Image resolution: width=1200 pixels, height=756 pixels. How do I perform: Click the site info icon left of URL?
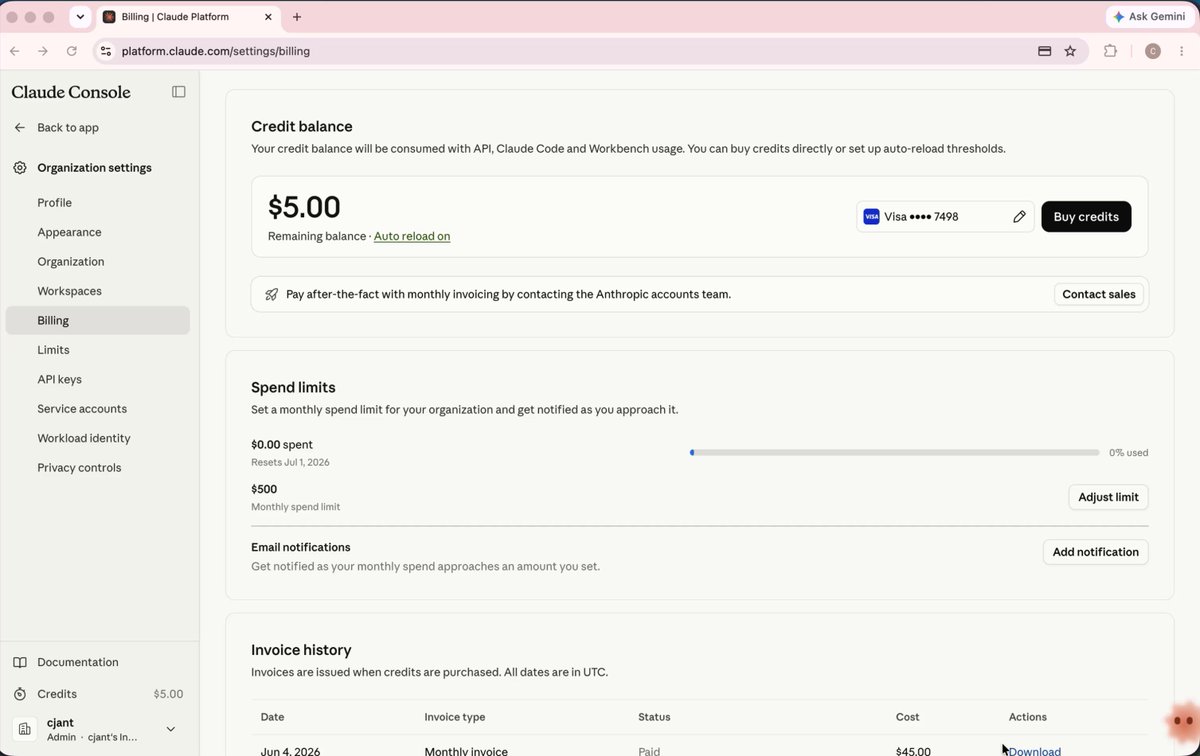pyautogui.click(x=106, y=51)
